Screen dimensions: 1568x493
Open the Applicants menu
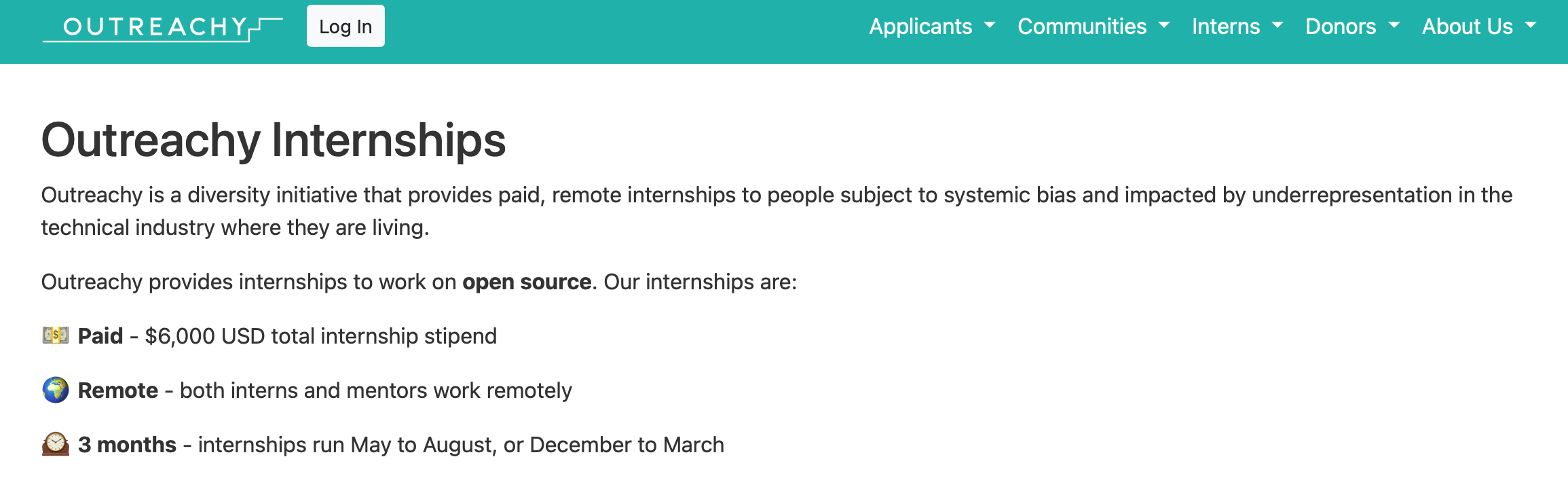click(932, 26)
